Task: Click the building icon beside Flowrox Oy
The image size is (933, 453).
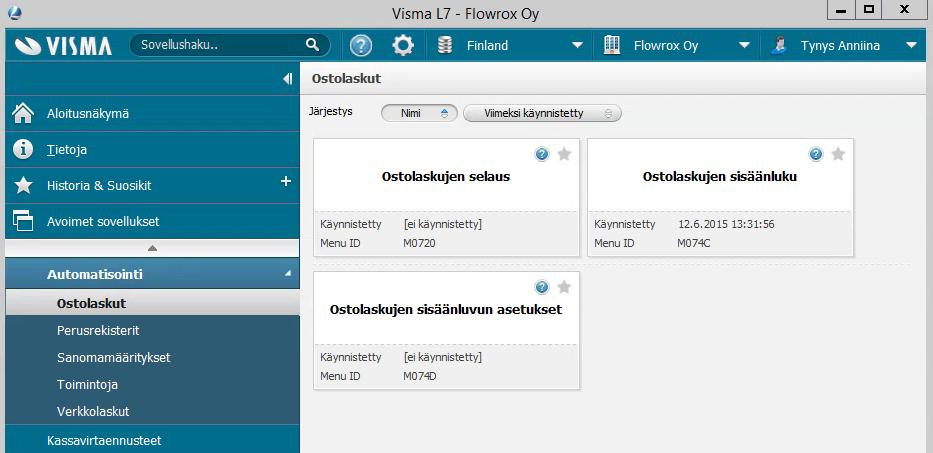Action: tap(612, 45)
